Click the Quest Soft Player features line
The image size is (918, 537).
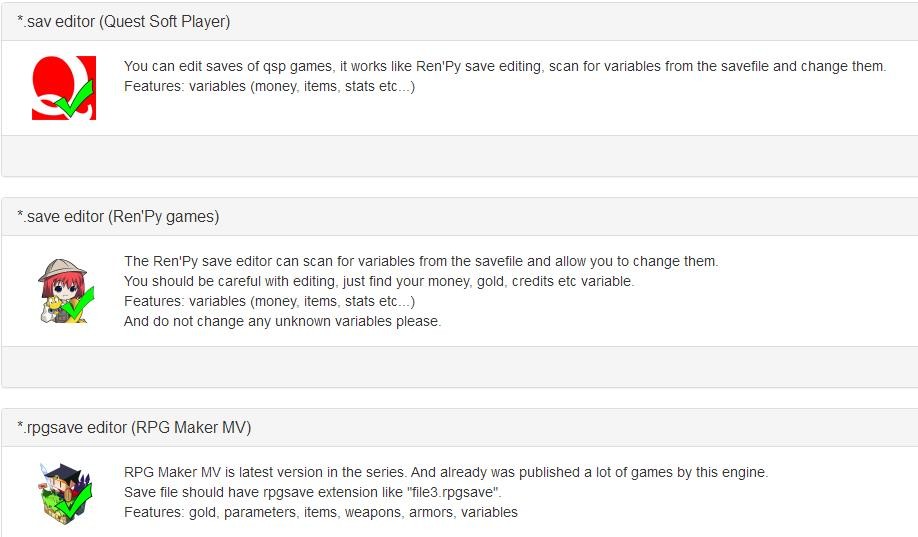[x=269, y=86]
